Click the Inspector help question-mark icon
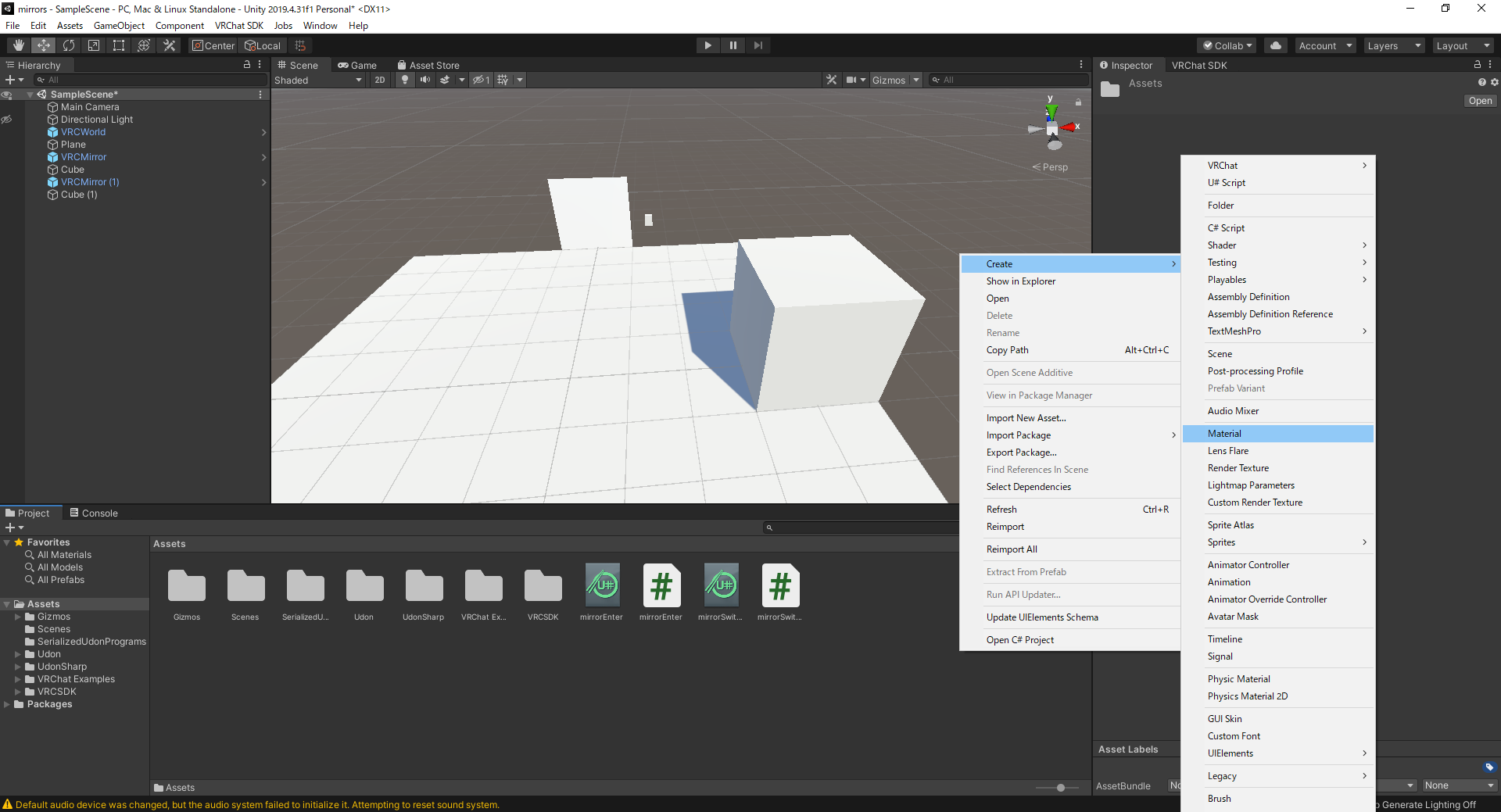1501x812 pixels. click(1481, 82)
